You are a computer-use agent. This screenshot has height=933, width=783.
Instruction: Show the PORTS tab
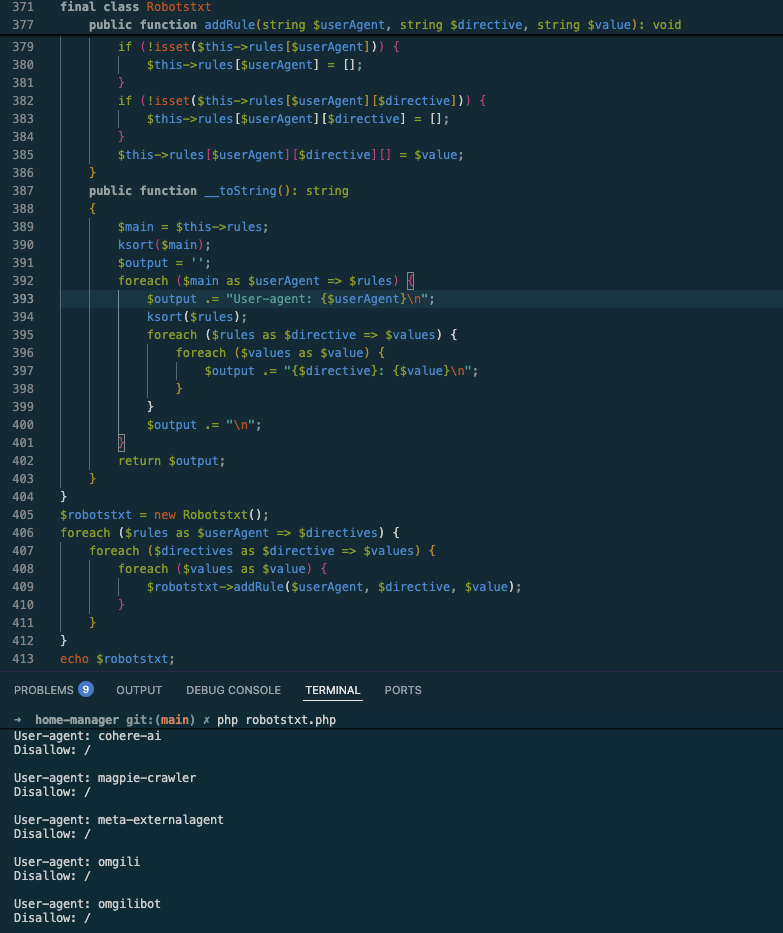coord(403,690)
